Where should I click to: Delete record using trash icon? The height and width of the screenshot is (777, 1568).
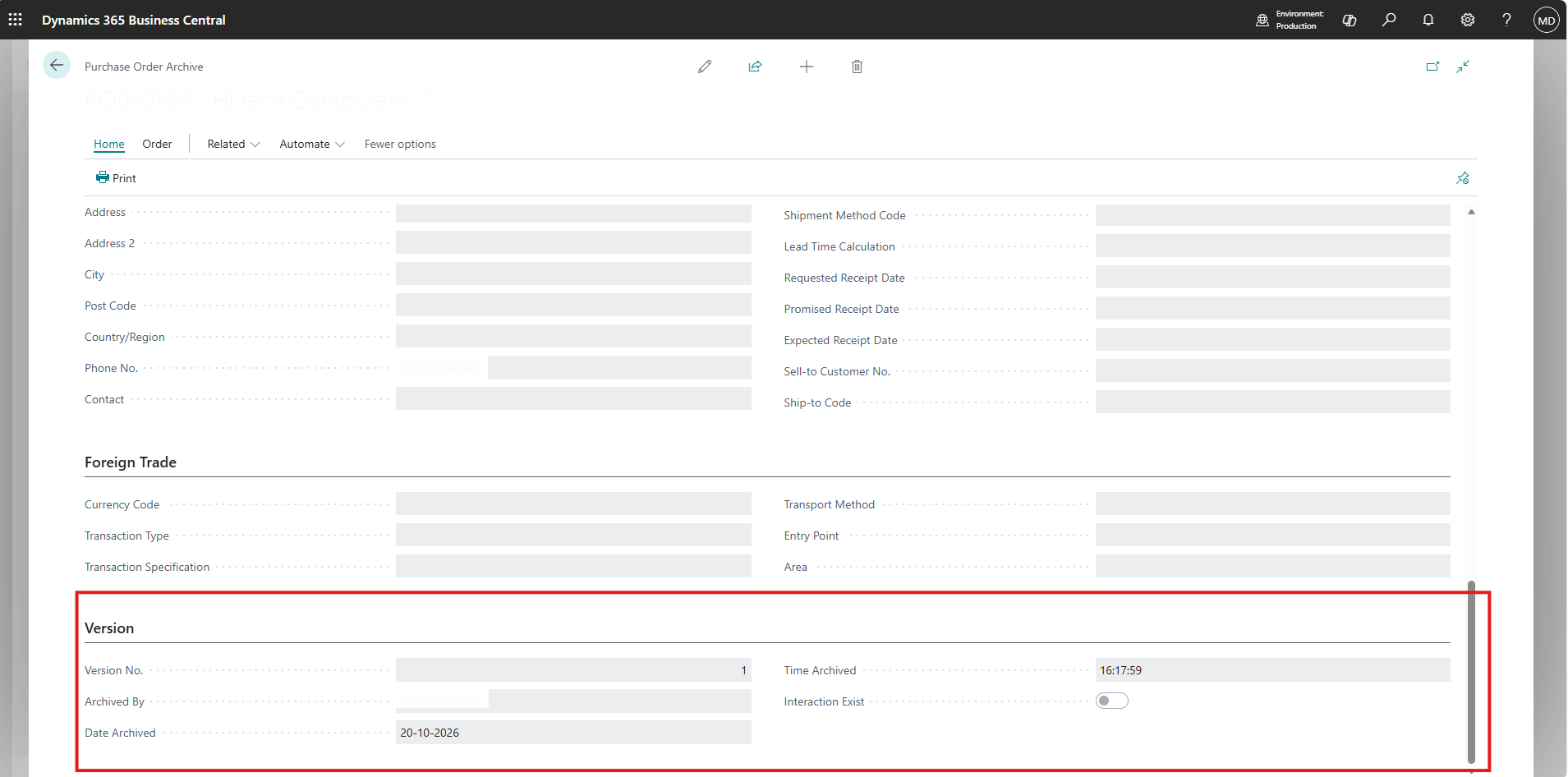[x=857, y=67]
